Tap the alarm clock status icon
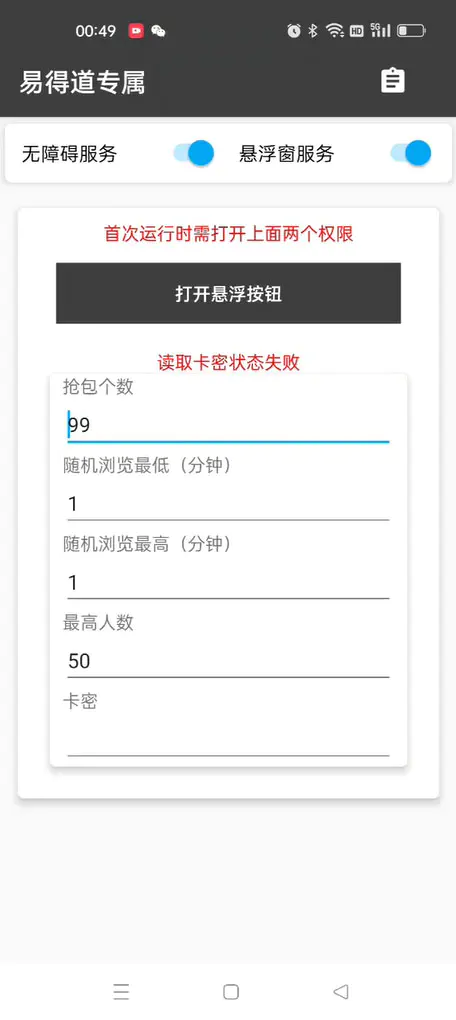 (294, 31)
